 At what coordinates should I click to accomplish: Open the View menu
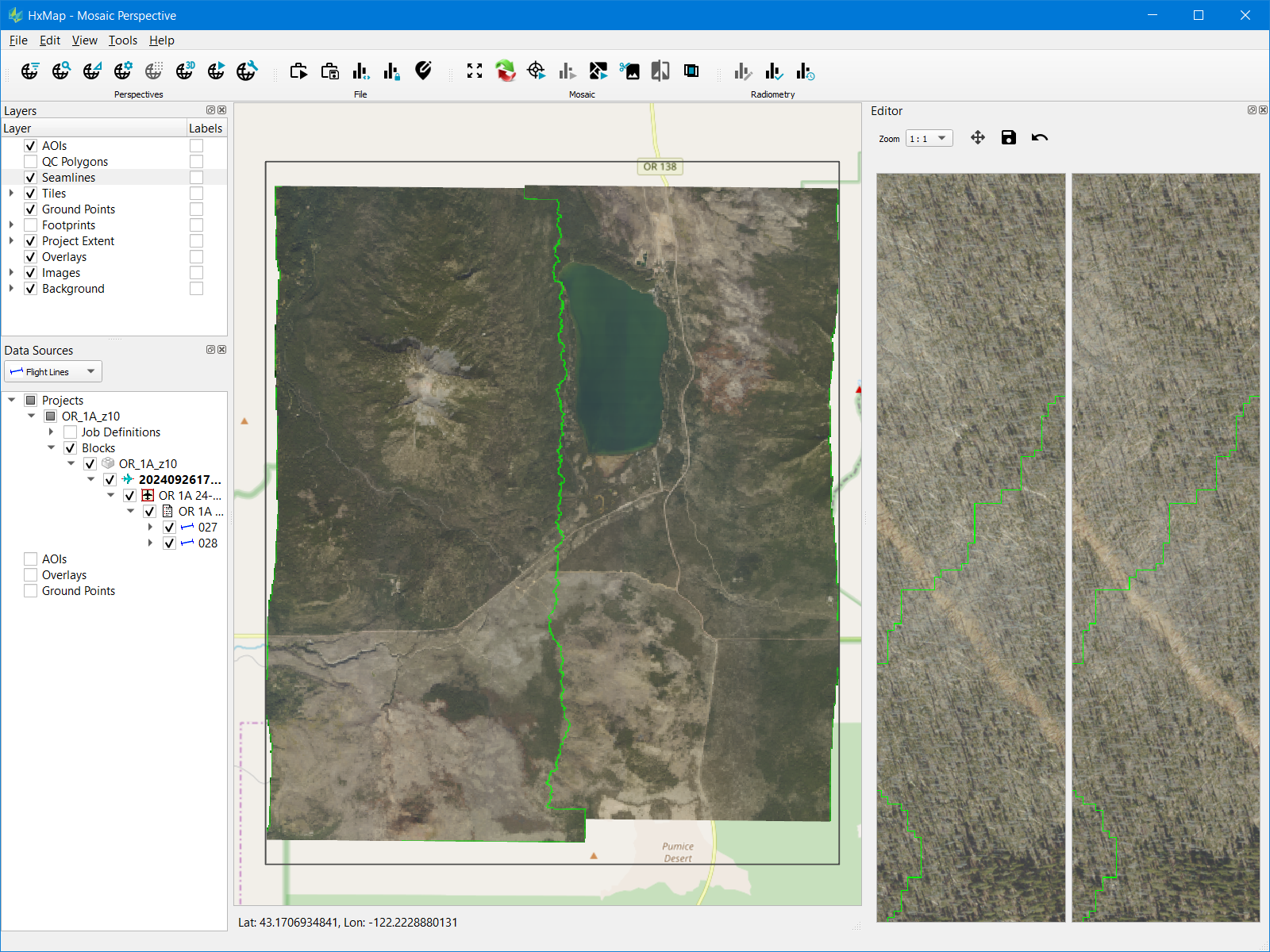[84, 40]
